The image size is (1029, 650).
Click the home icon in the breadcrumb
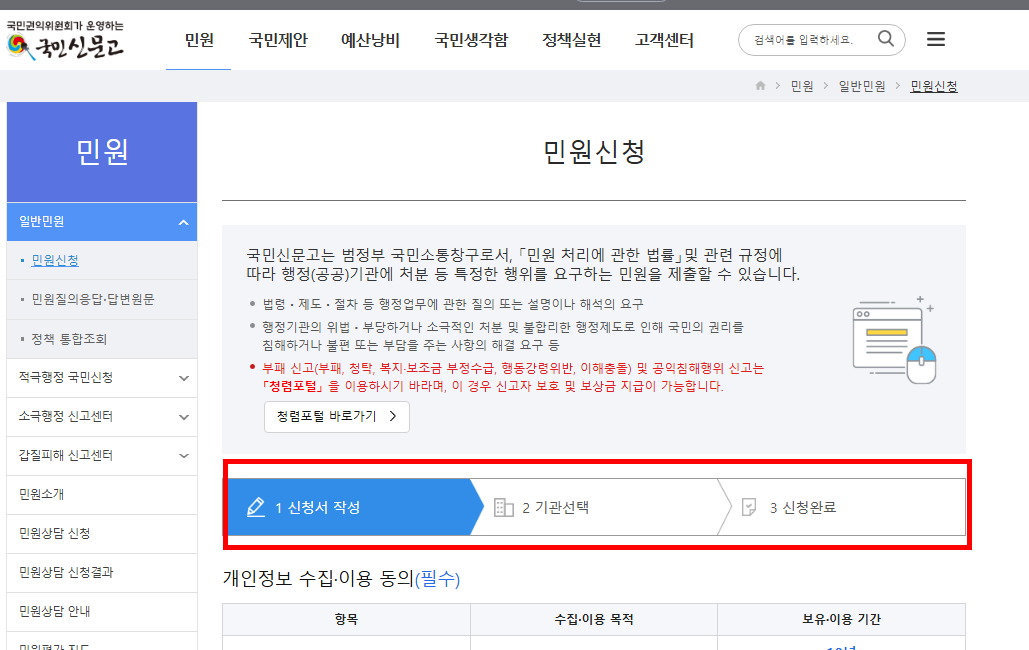coord(759,86)
